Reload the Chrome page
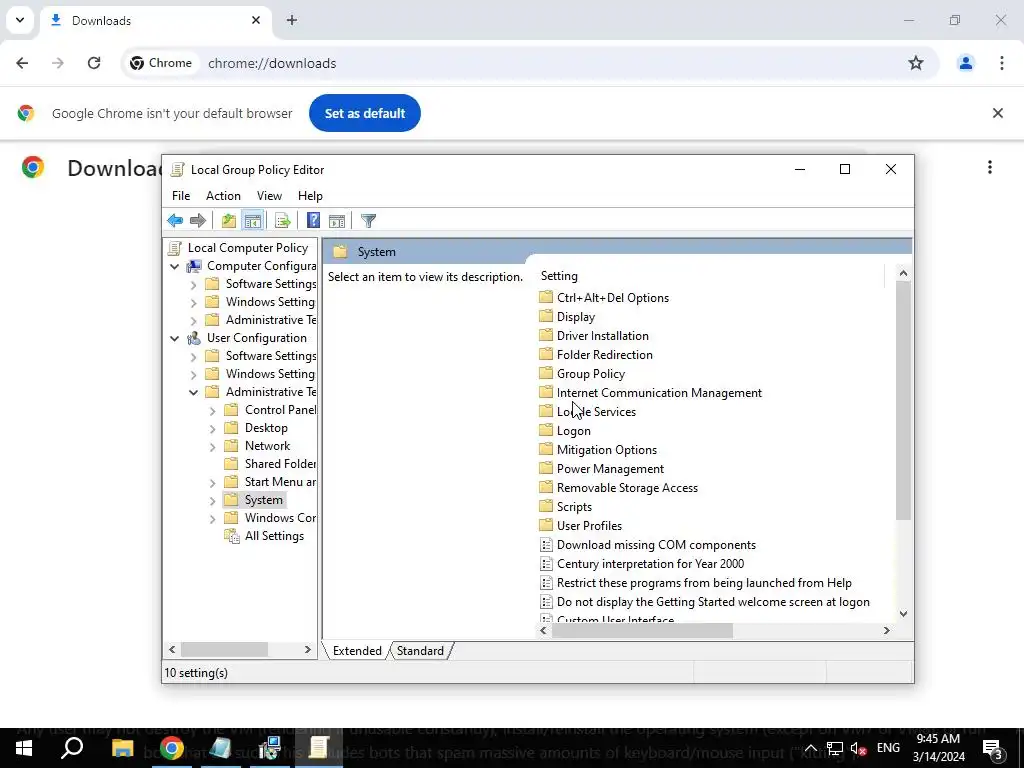Screen dimensions: 1024x768 coord(94,63)
